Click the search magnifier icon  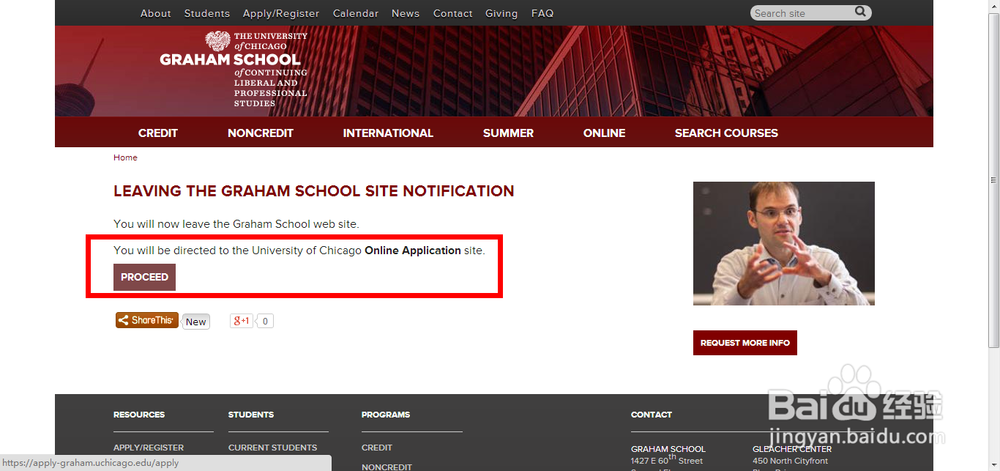(860, 11)
